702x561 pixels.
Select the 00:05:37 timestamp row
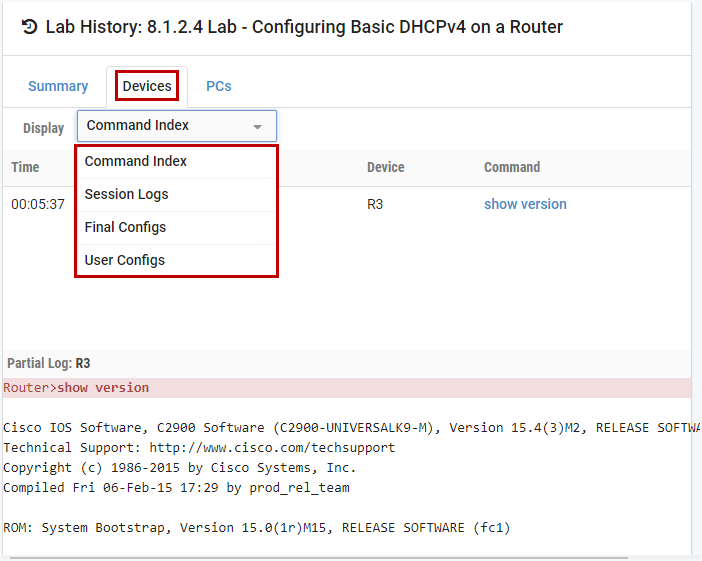point(38,204)
